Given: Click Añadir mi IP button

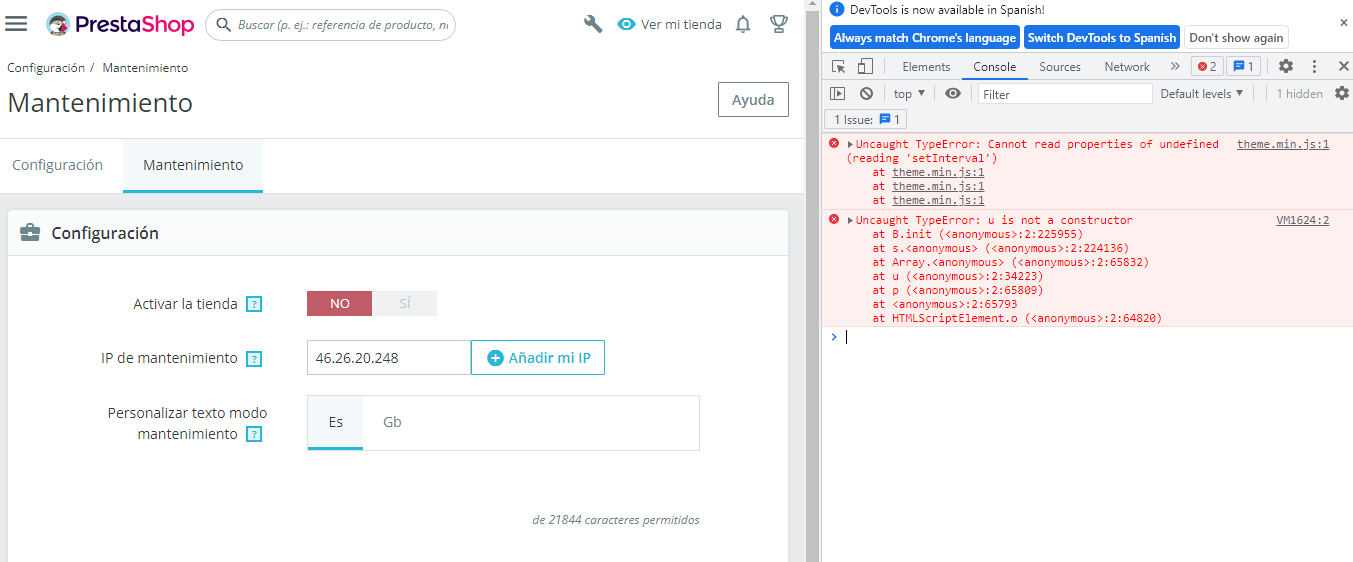Looking at the screenshot, I should coord(538,358).
